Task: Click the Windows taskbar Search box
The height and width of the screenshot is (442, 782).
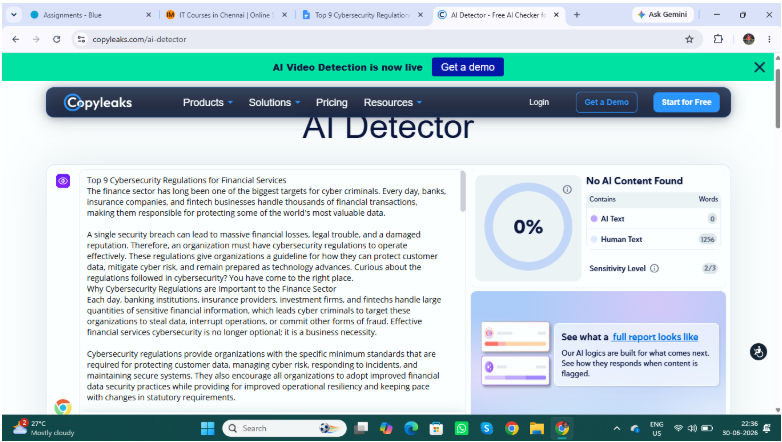Action: coord(284,428)
